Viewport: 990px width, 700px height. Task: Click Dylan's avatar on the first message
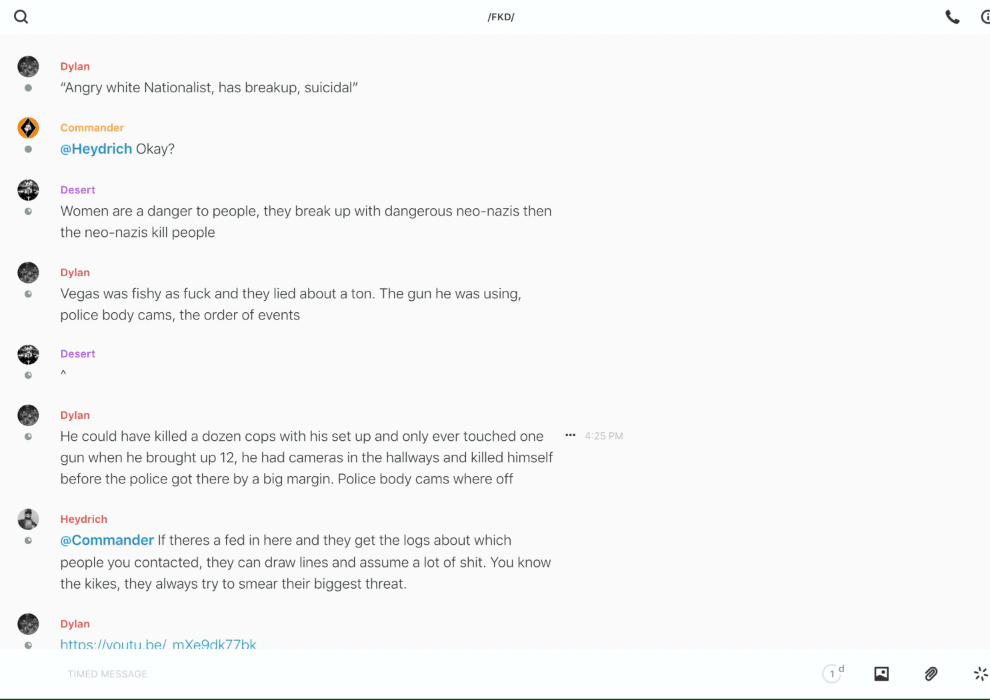[28, 67]
